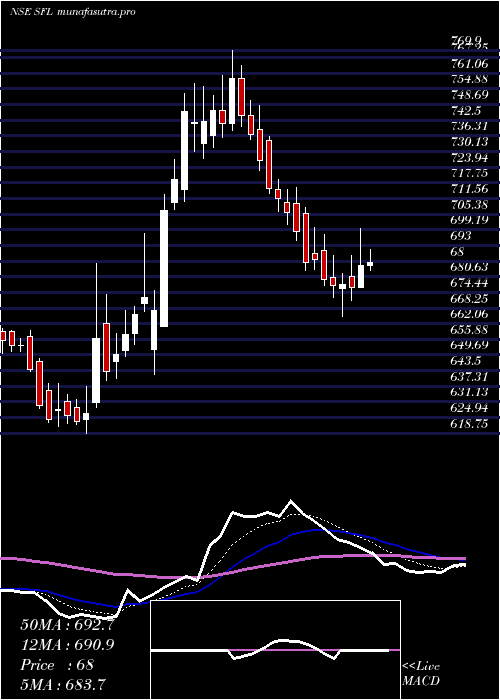The height and width of the screenshot is (700, 500).
Task: Select the 736.31 price axis label
Action: coord(469,126)
